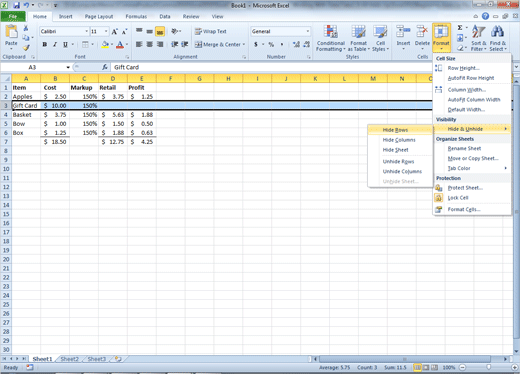Click the zoom slider in status bar
The image size is (520, 374).
point(488,367)
